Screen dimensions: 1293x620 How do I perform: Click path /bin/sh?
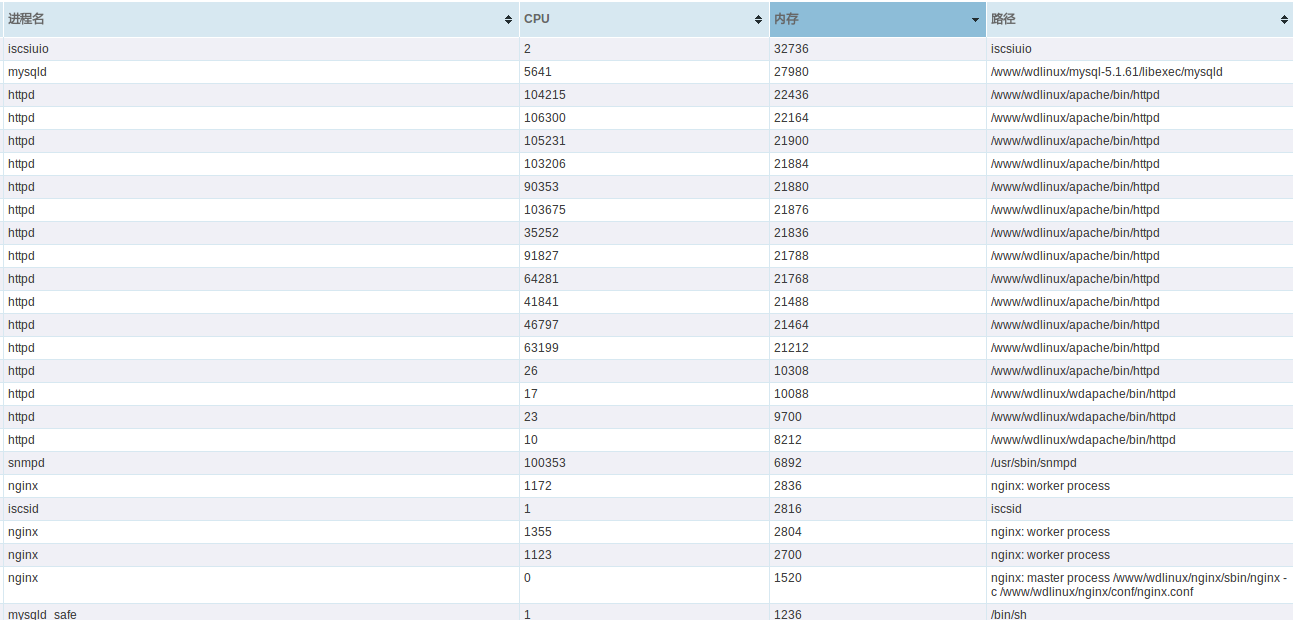(1009, 614)
